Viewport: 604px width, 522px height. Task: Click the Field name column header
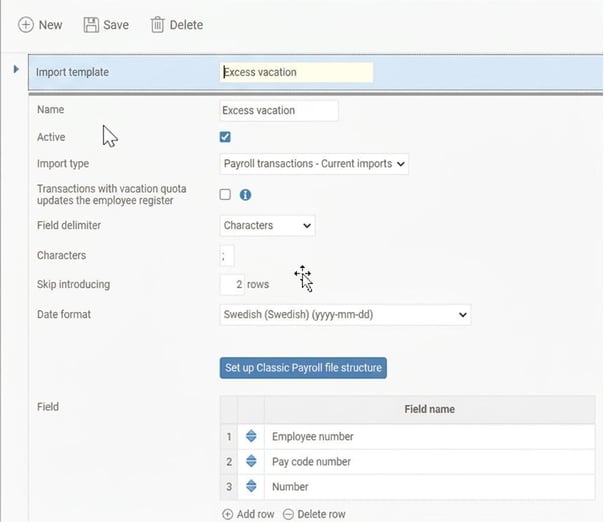pyautogui.click(x=430, y=409)
